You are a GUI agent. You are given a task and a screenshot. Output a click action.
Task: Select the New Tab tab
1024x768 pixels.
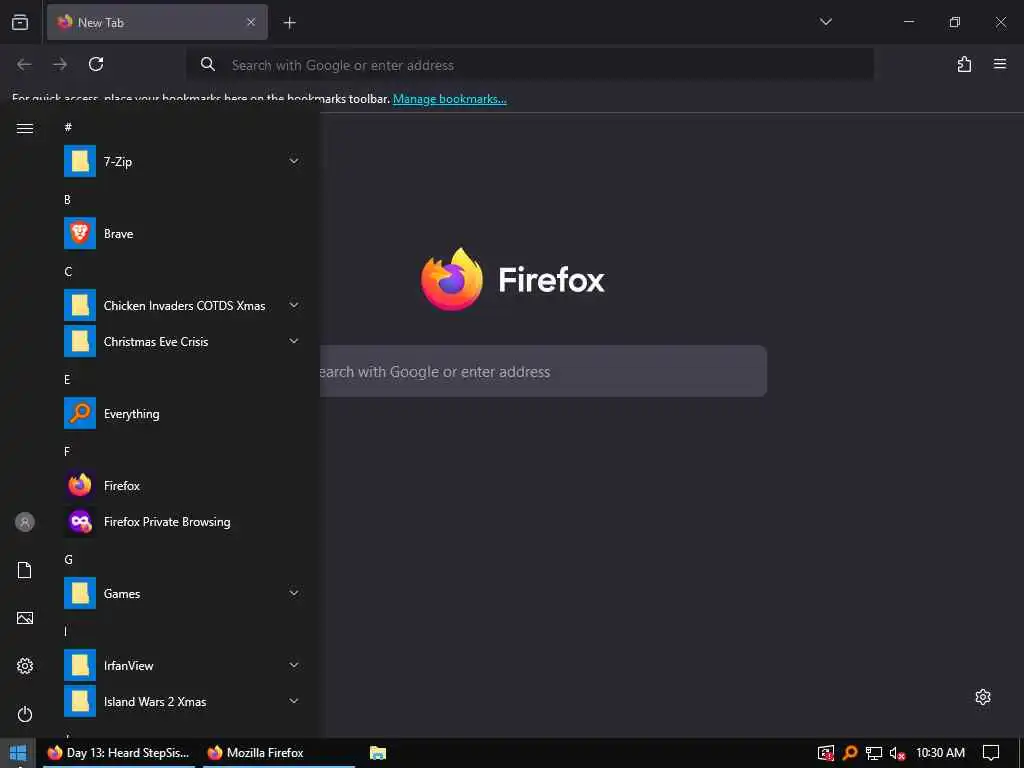coord(157,22)
